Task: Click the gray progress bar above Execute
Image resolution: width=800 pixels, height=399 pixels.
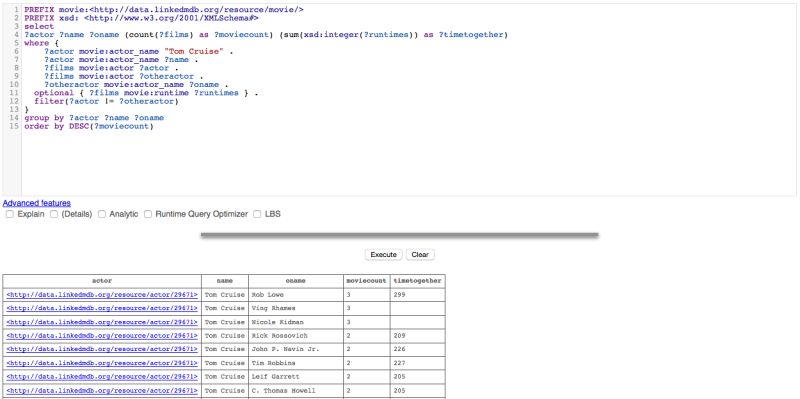Action: coord(399,235)
